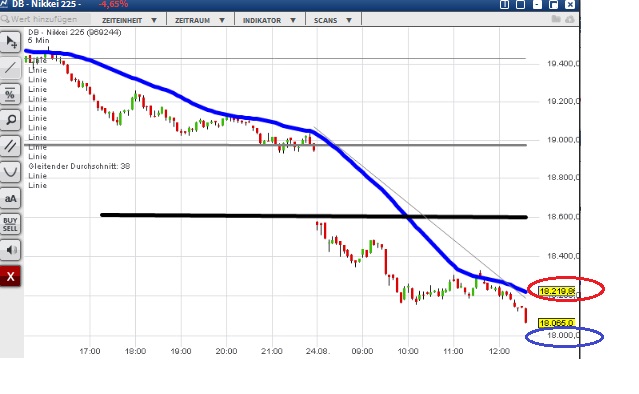Open the INDIKATOR dropdown
Screen dimensions: 639x394
pyautogui.click(x=269, y=20)
